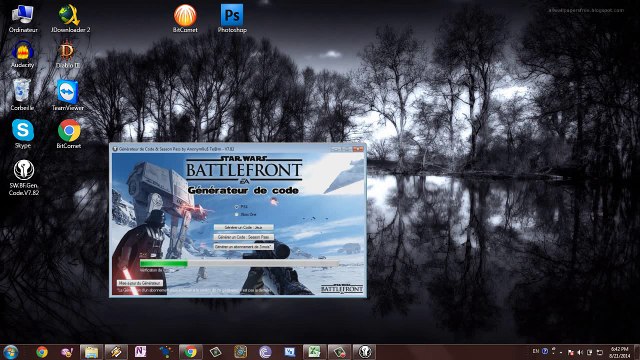640x360 pixels.
Task: Open the Ordinateur desktop icon
Action: click(x=23, y=19)
